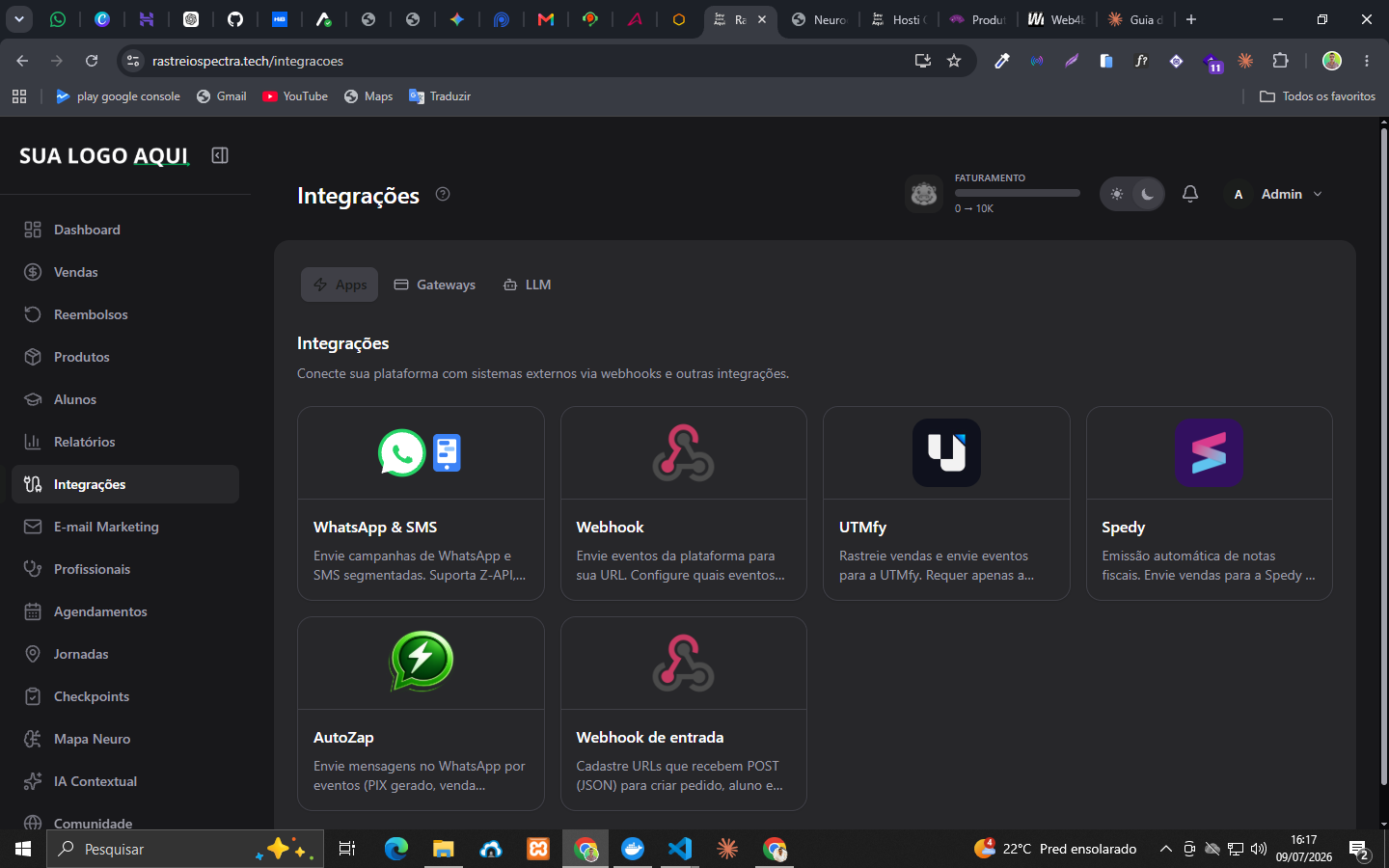This screenshot has width=1389, height=868.
Task: Switch to the LLM tab
Action: [528, 285]
